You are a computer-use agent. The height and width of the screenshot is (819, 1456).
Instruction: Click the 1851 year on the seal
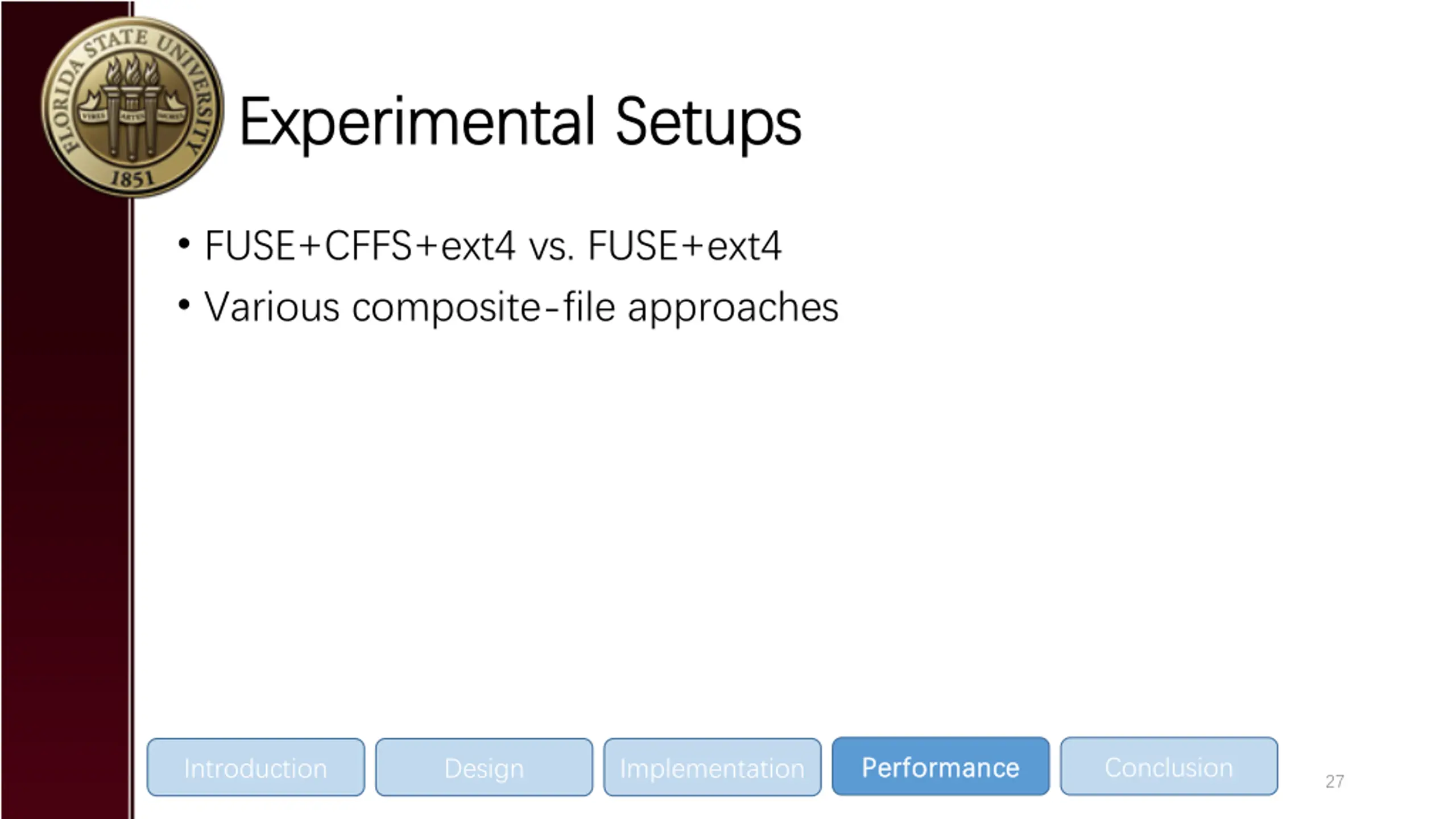[x=132, y=179]
